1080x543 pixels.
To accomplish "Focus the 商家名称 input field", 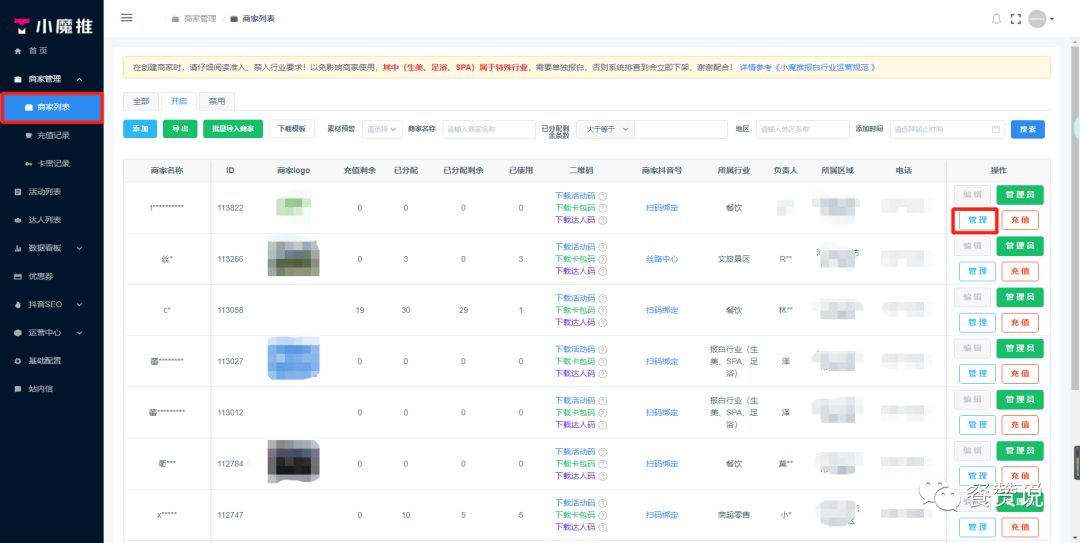I will click(x=489, y=129).
